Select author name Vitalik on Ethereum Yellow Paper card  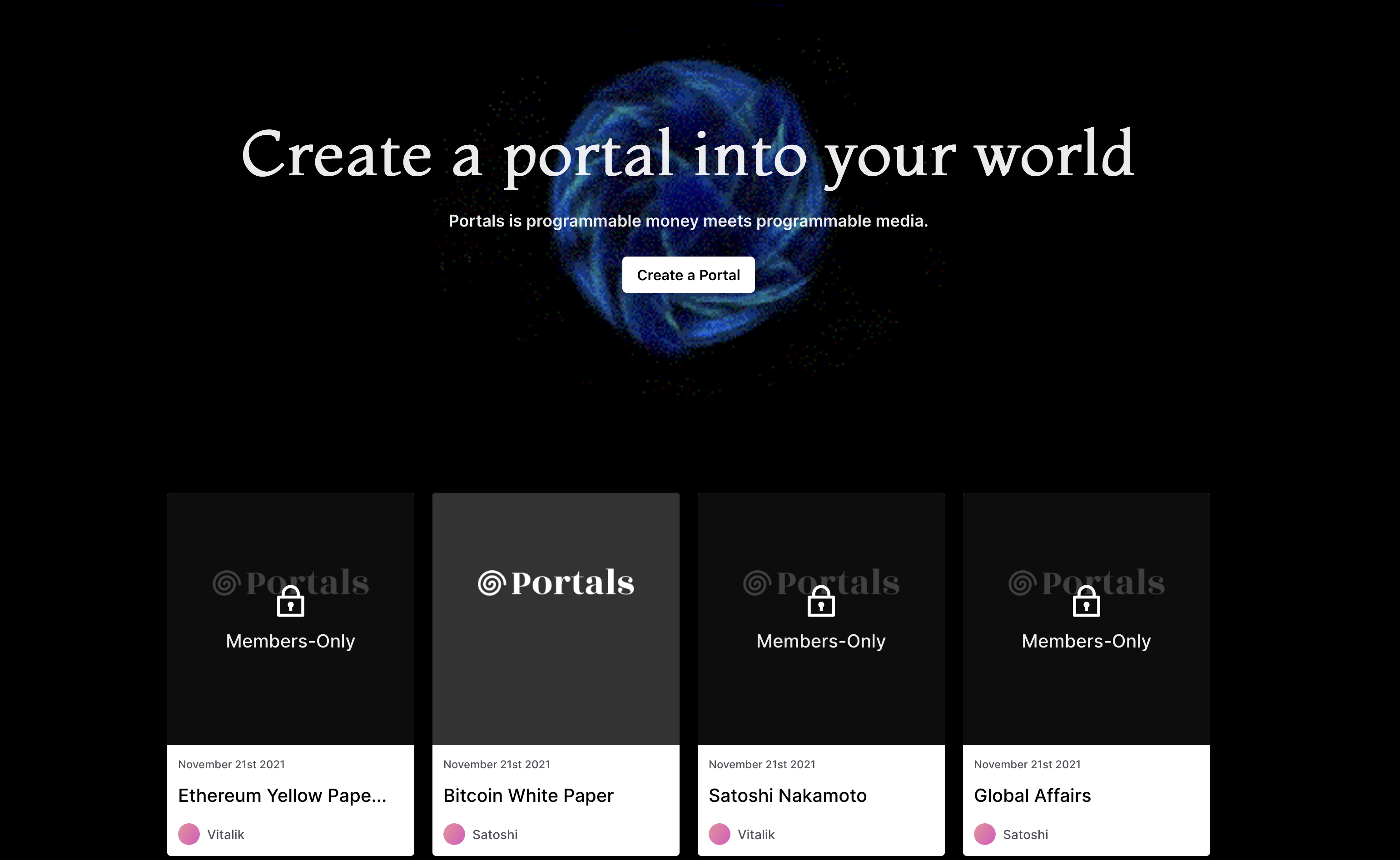coord(225,835)
